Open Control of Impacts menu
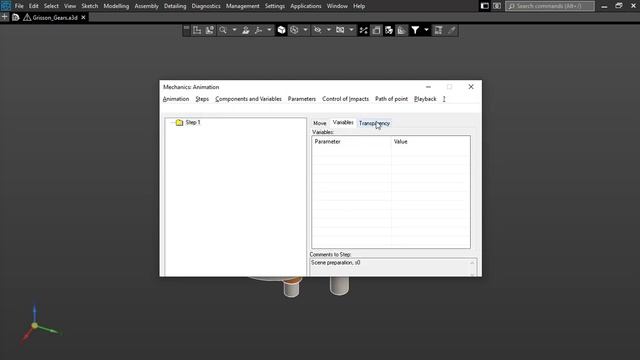This screenshot has height=360, width=640. point(345,99)
